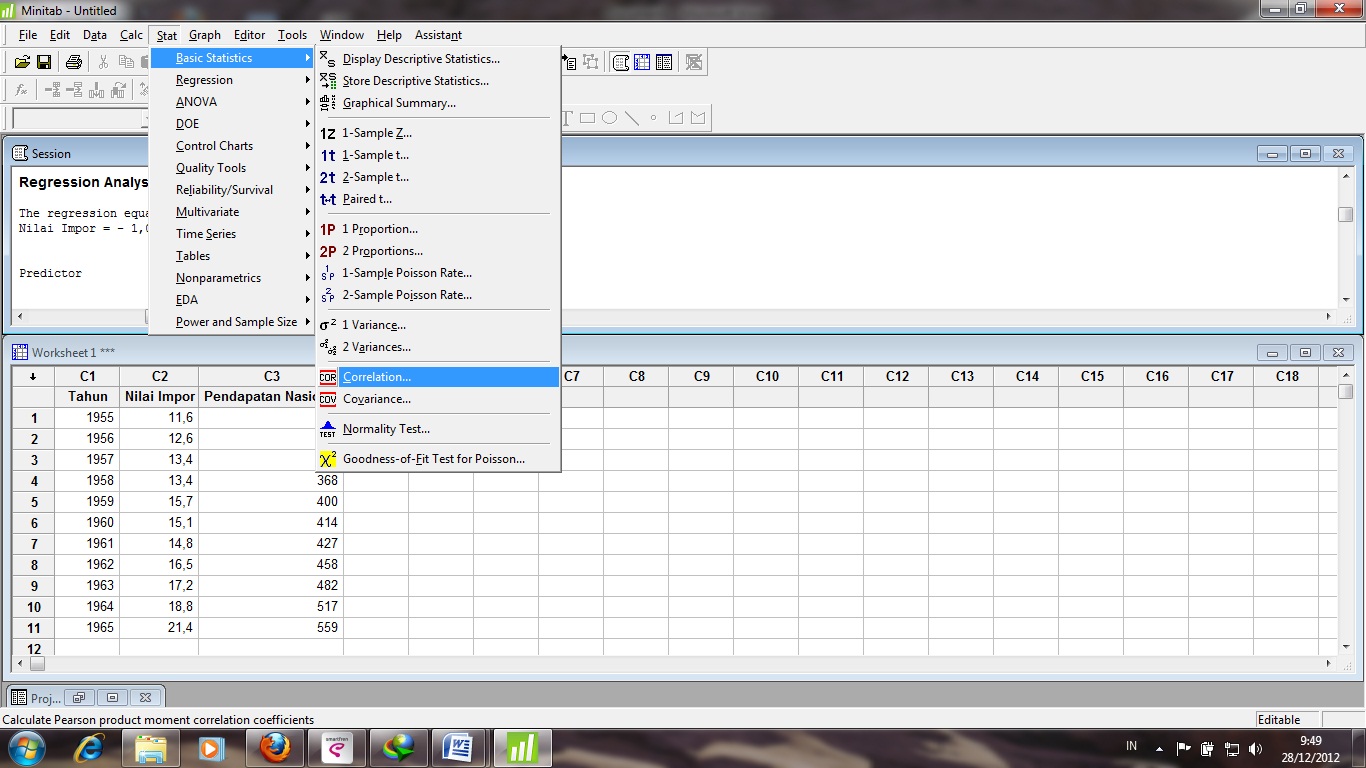Screen dimensions: 1366x768
Task: Click the worksheet data direction arrow cell
Action: coord(34,376)
